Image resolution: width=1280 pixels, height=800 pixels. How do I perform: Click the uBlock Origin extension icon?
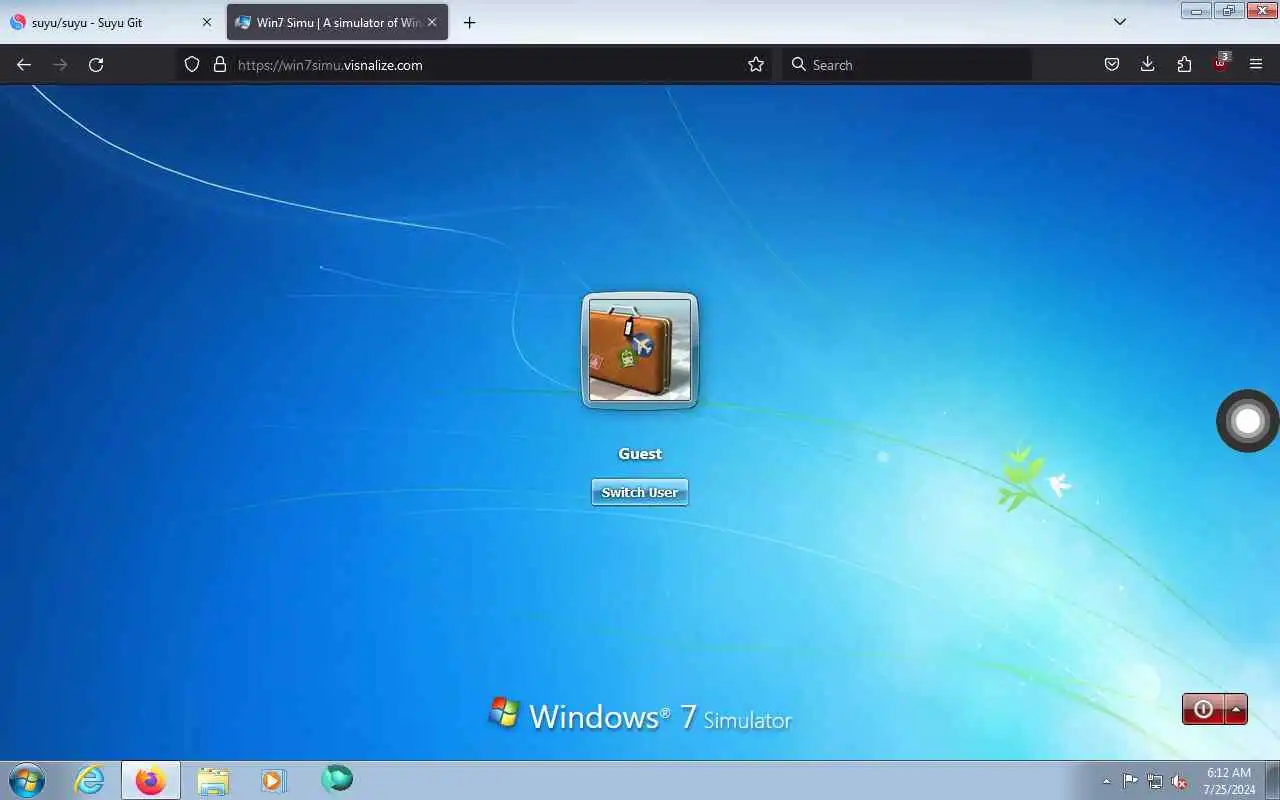pyautogui.click(x=1221, y=63)
